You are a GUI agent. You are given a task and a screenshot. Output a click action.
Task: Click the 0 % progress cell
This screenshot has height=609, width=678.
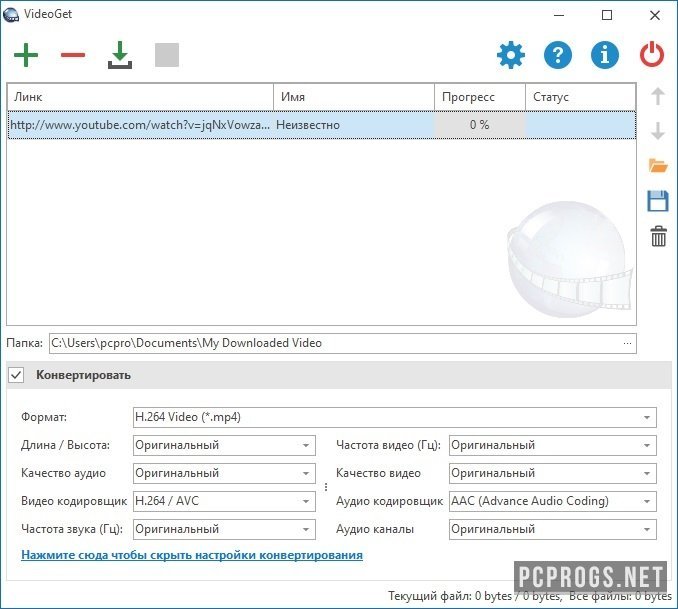click(x=480, y=125)
